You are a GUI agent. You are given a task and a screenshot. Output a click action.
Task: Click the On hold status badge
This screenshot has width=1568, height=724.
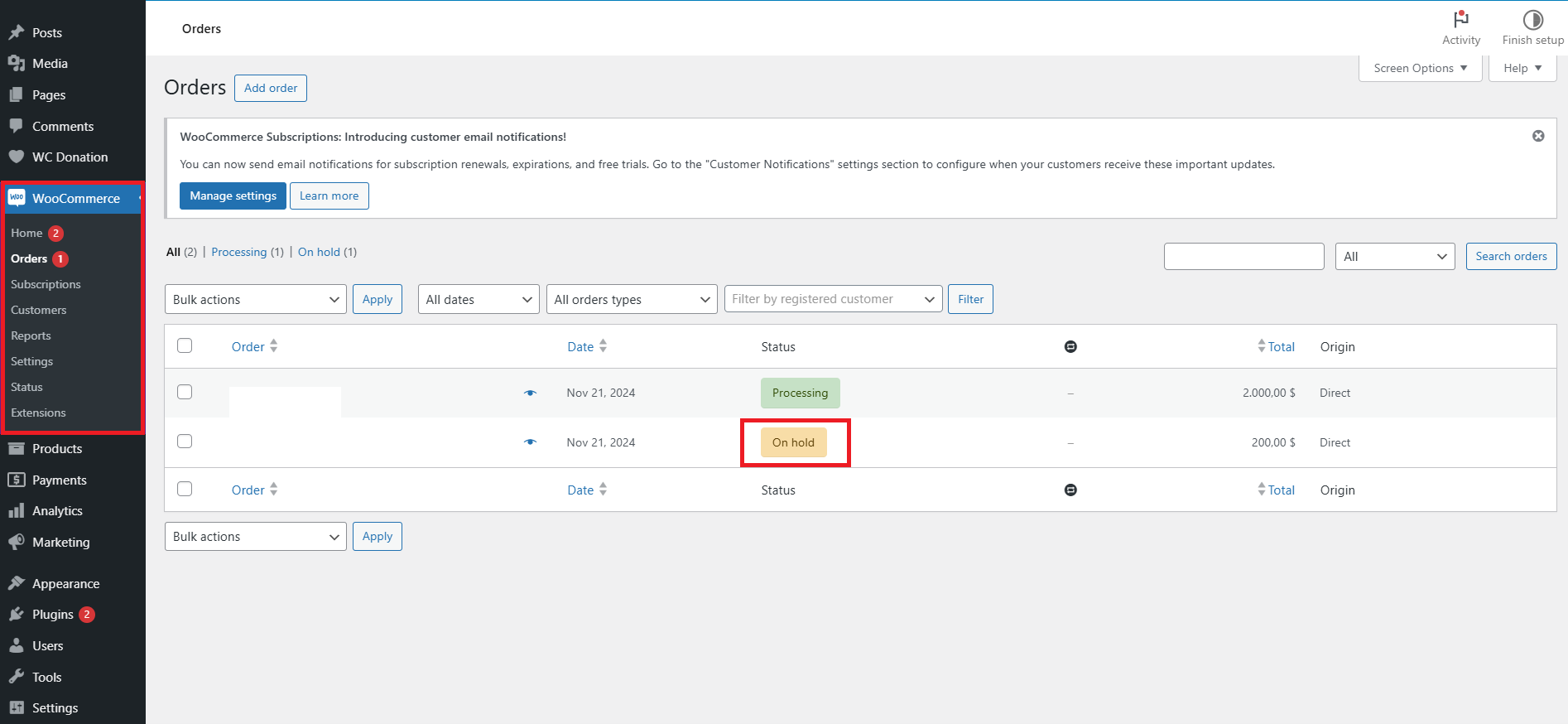pos(793,442)
